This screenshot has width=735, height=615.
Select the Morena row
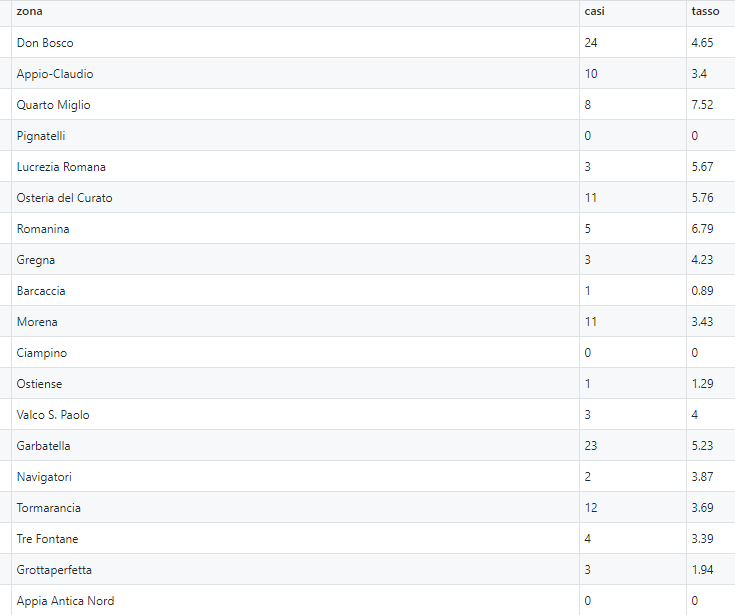pos(368,322)
